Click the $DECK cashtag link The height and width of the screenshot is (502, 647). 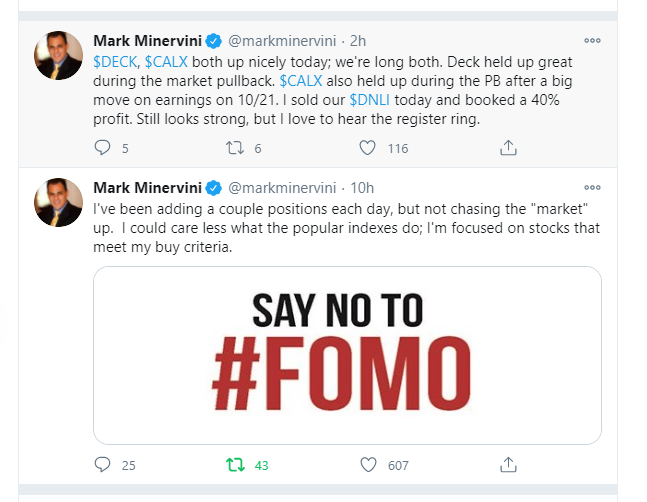coord(115,62)
